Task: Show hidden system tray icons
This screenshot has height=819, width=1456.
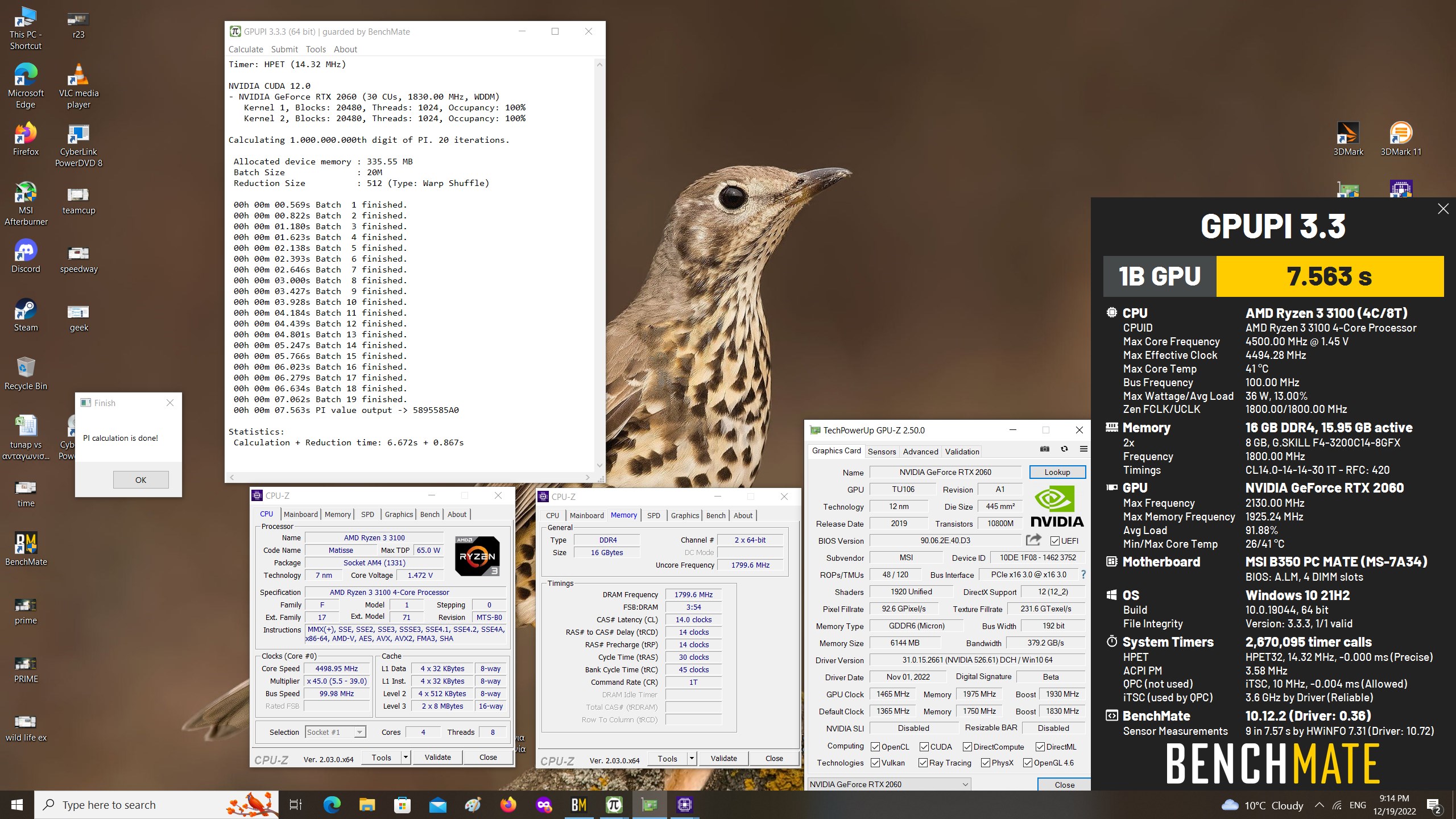Action: 1319,805
